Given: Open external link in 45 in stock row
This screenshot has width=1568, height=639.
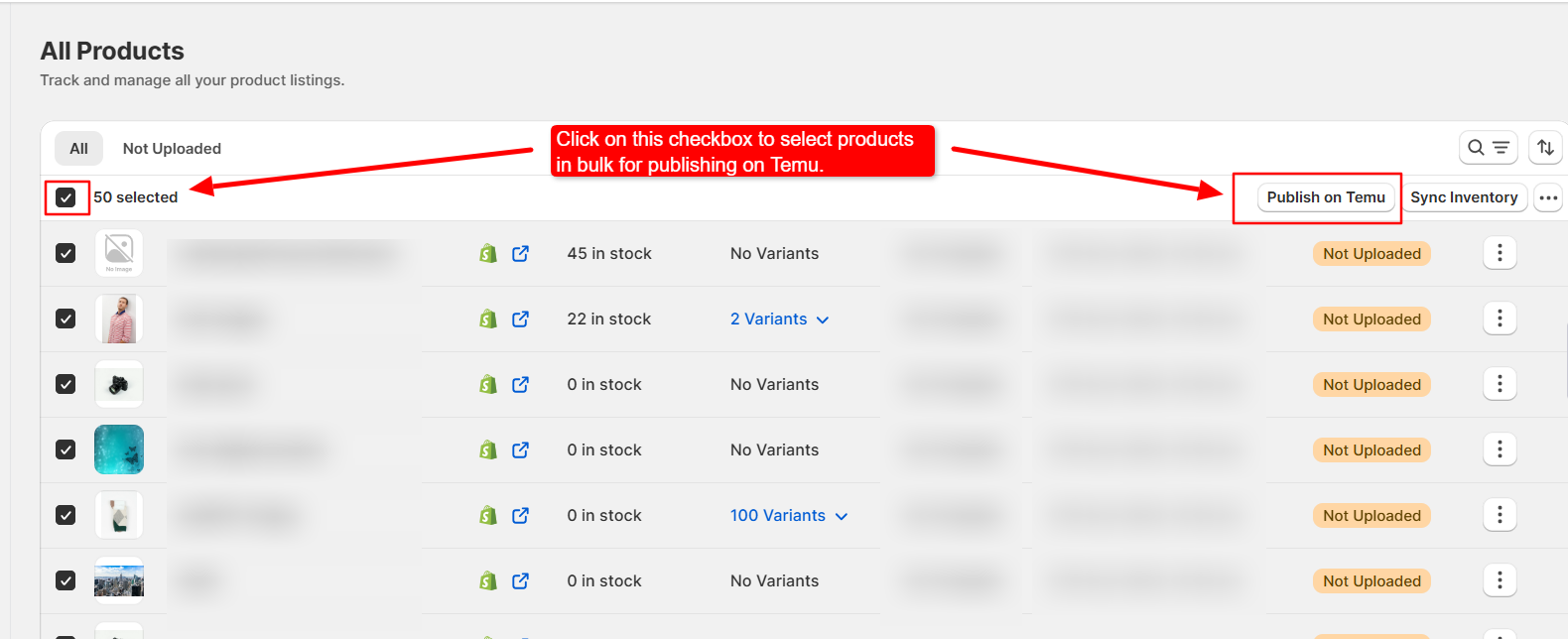Looking at the screenshot, I should pos(520,254).
